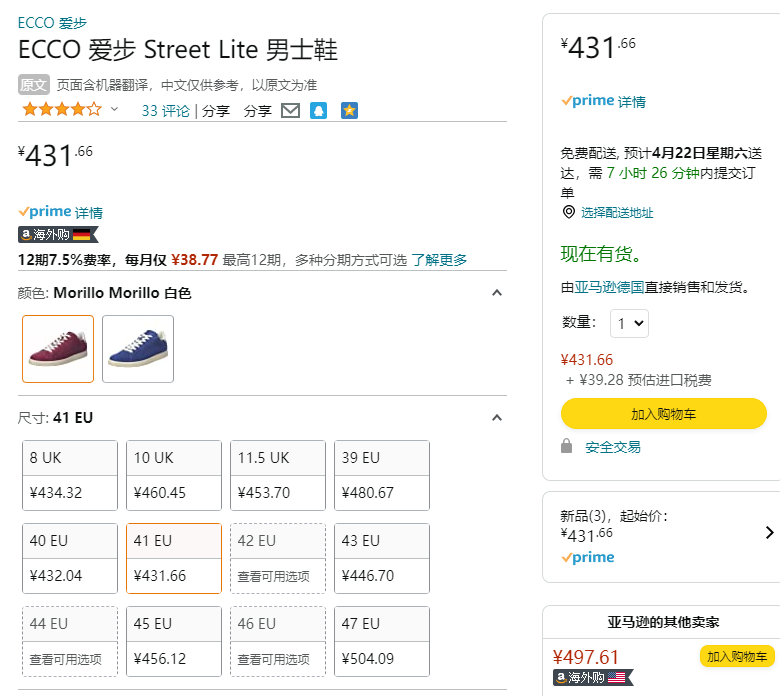Open the ECCO 爱步 brand link

click(52, 23)
